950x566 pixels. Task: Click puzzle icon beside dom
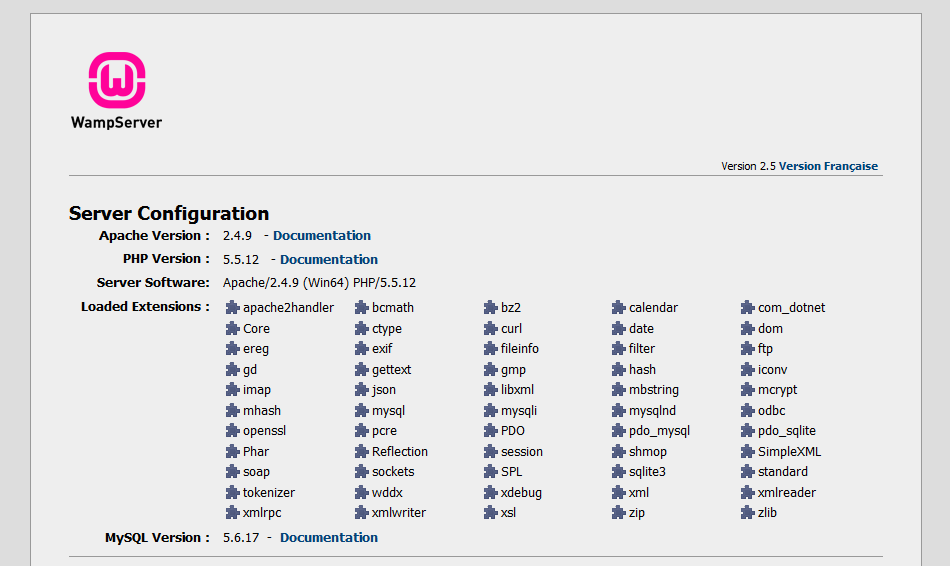click(x=748, y=328)
